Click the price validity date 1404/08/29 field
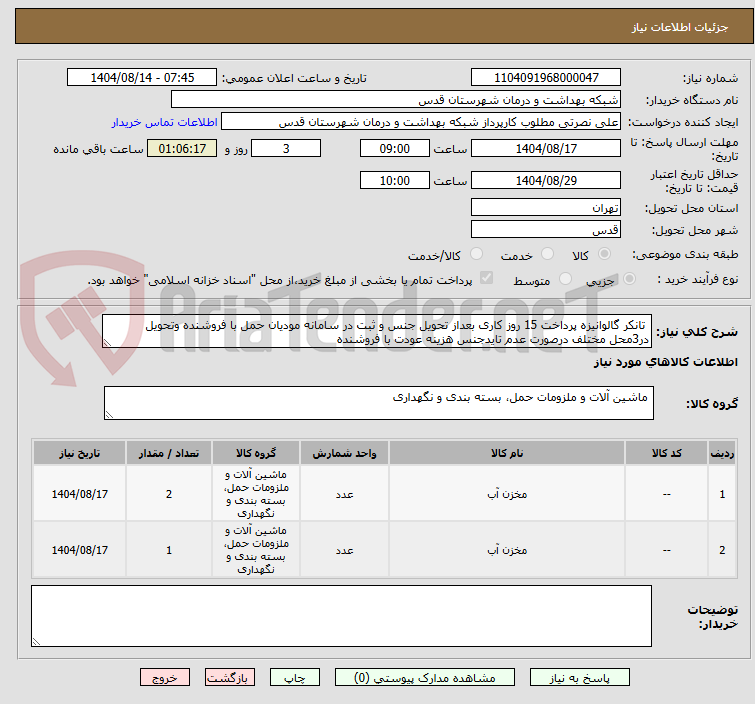Viewport: 755px width, 704px height. click(x=546, y=180)
